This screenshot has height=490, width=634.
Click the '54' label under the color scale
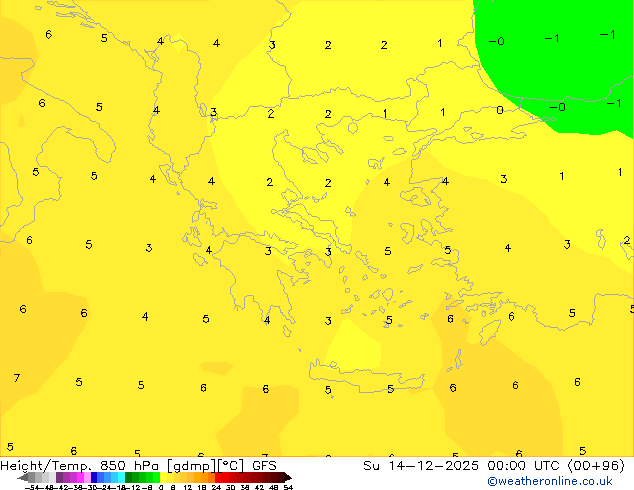[x=287, y=487]
